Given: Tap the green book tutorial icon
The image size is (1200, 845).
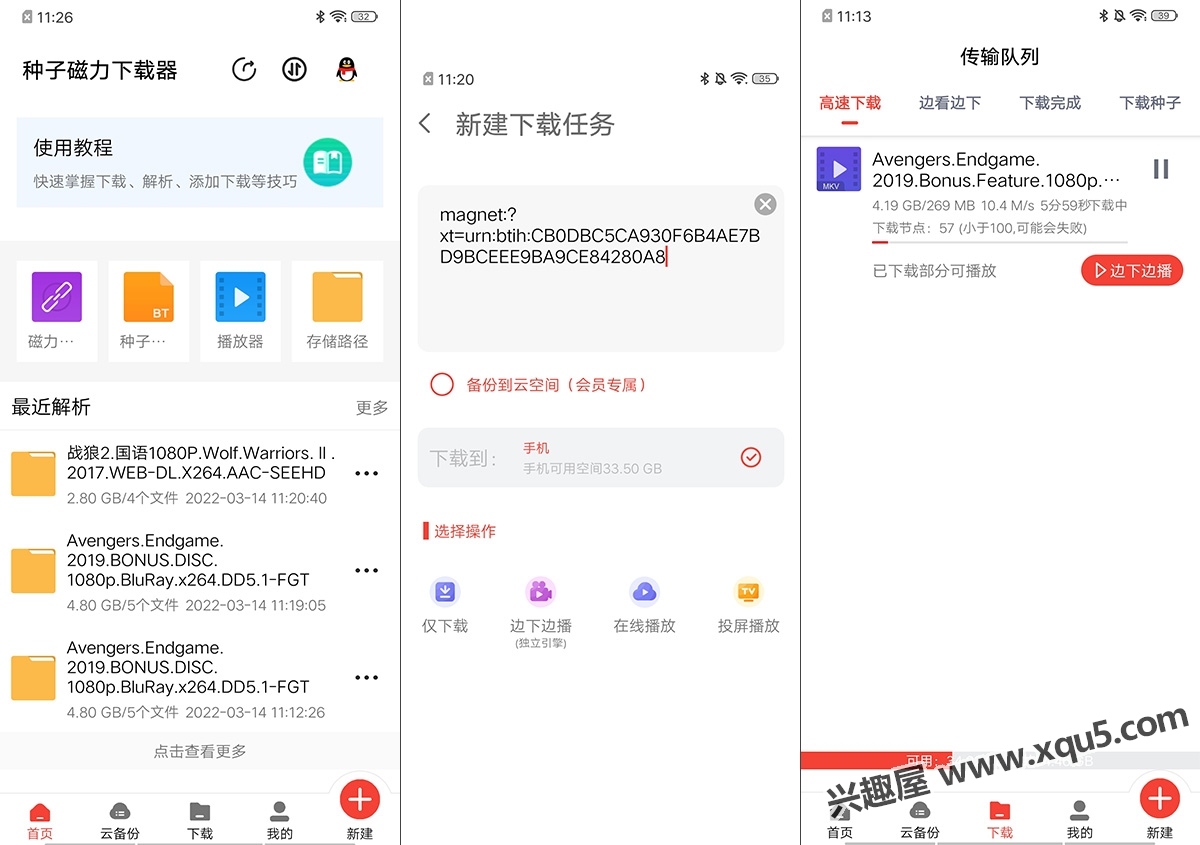Looking at the screenshot, I should pyautogui.click(x=328, y=162).
